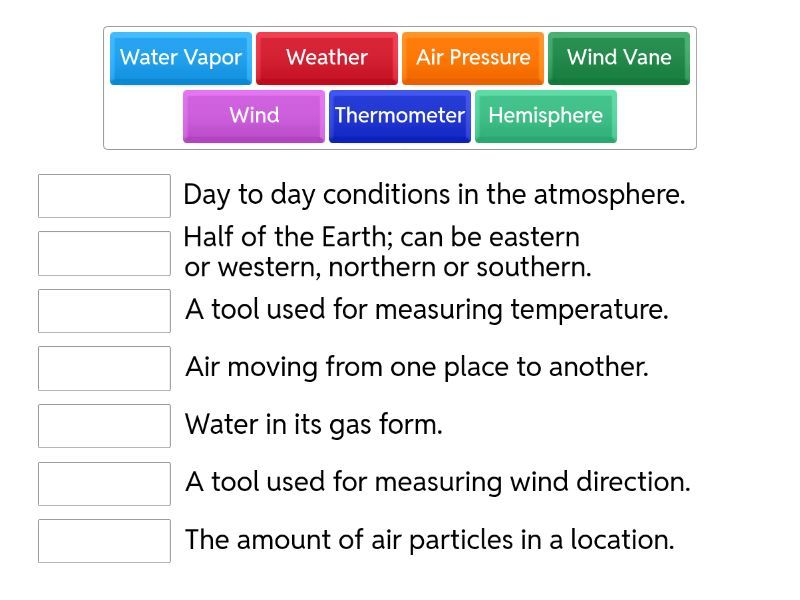This screenshot has width=800, height=600.
Task: Click the 'Half of the Earth' definition text
Action: [387, 253]
